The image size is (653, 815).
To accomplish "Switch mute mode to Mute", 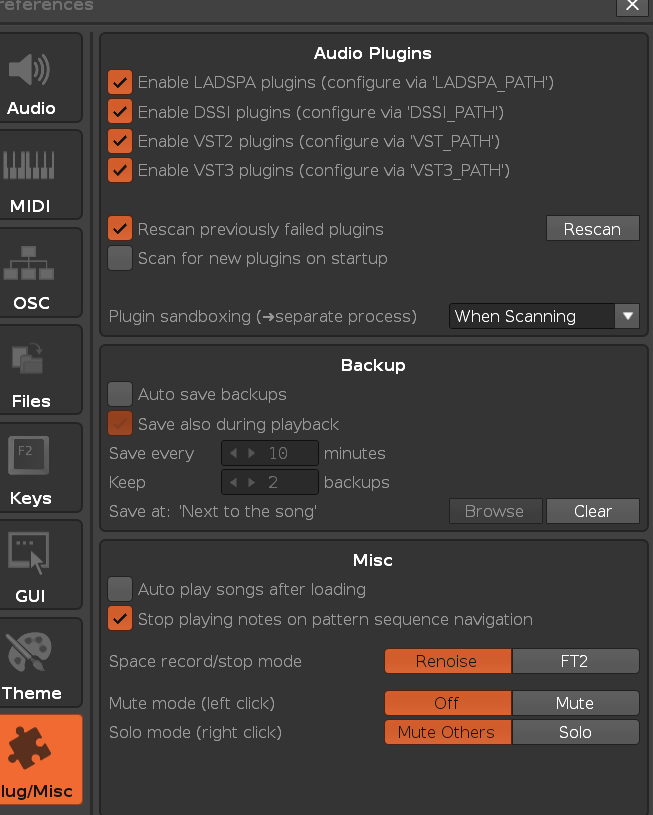I will [575, 703].
